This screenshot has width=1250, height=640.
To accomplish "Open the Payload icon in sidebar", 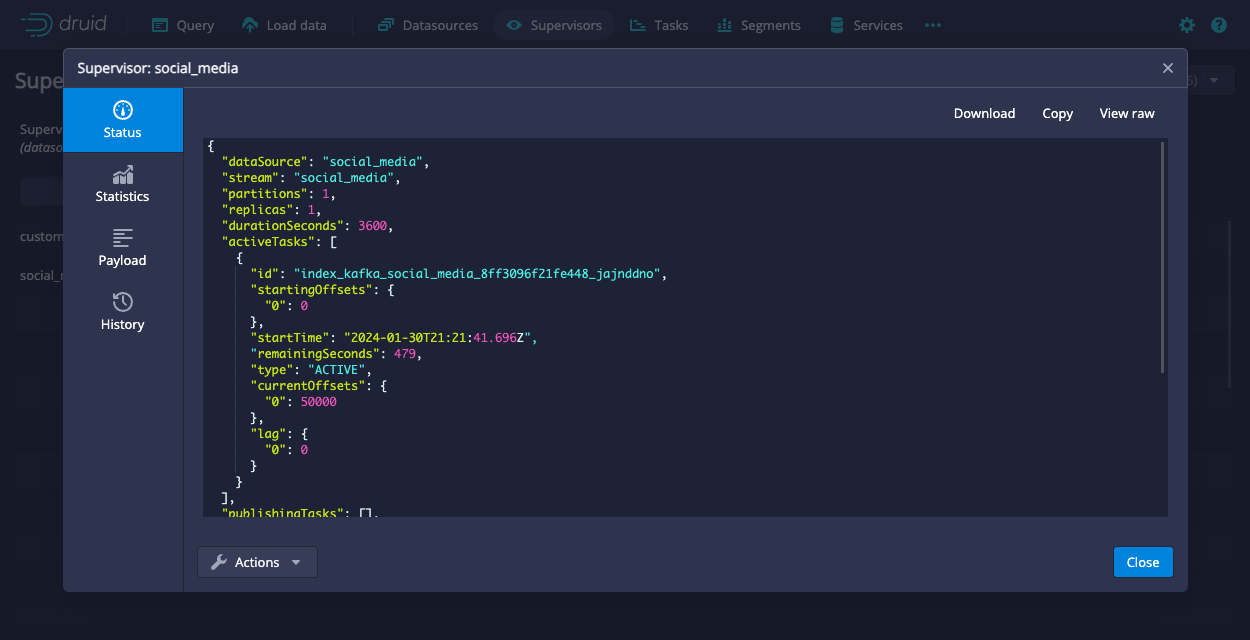I will (x=123, y=239).
